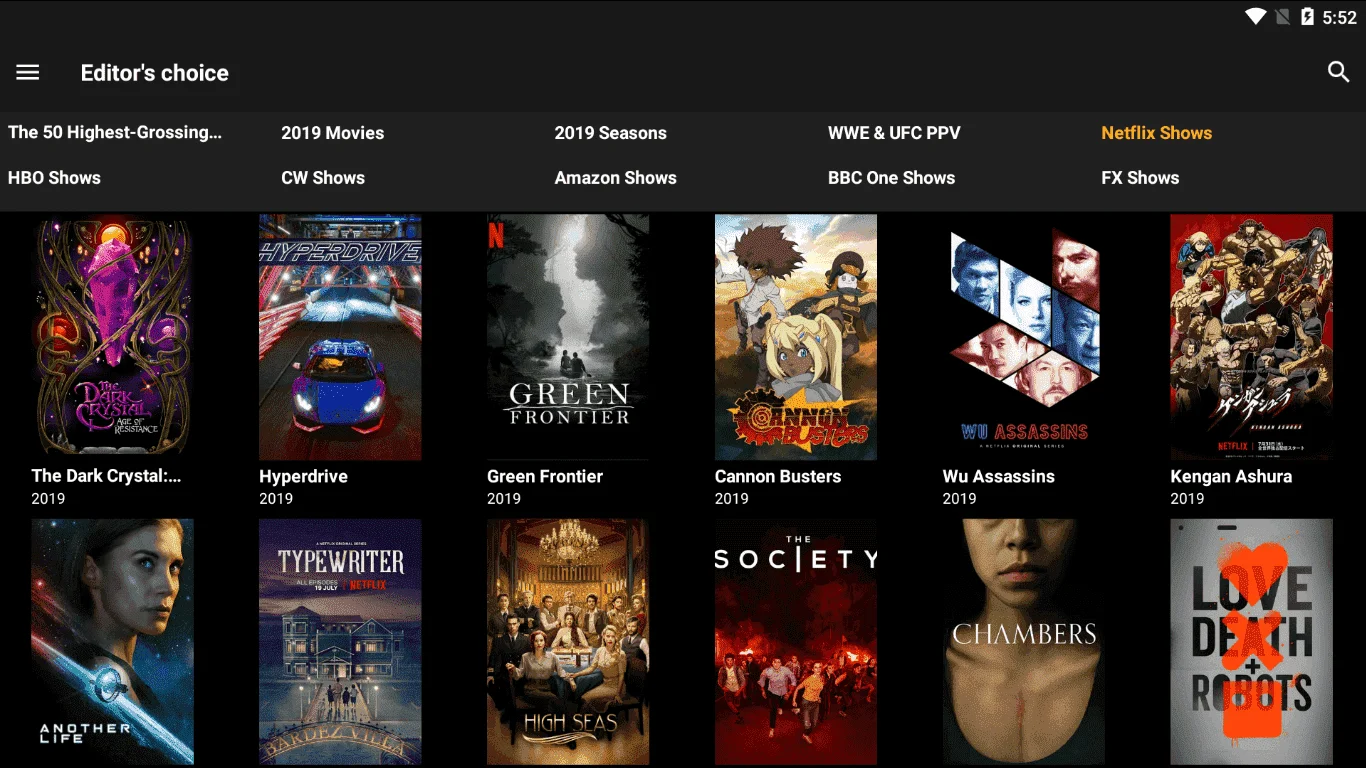The width and height of the screenshot is (1366, 768).
Task: Show the WWE & UFC PPV category
Action: (894, 133)
